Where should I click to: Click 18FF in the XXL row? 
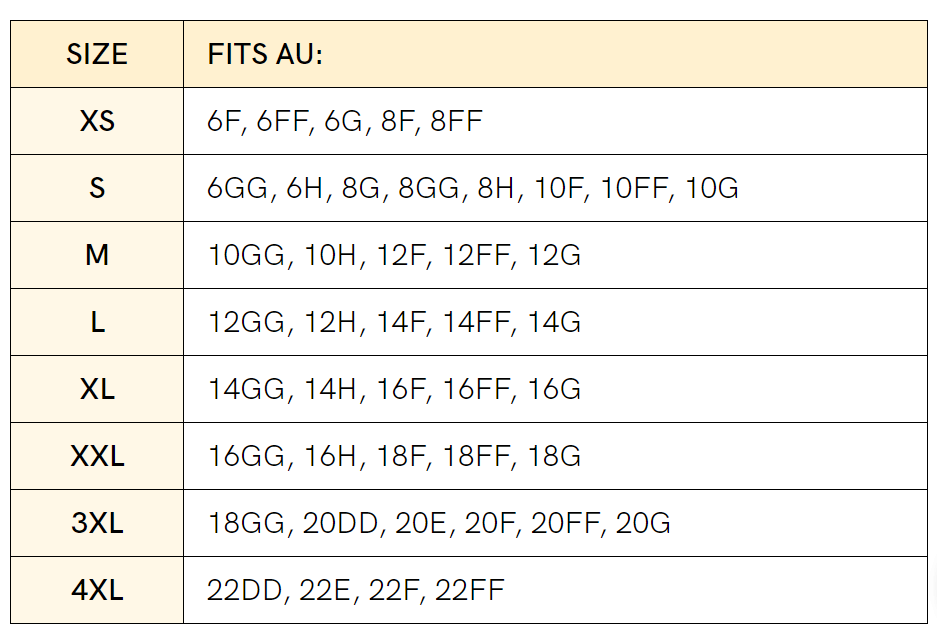click(x=476, y=457)
